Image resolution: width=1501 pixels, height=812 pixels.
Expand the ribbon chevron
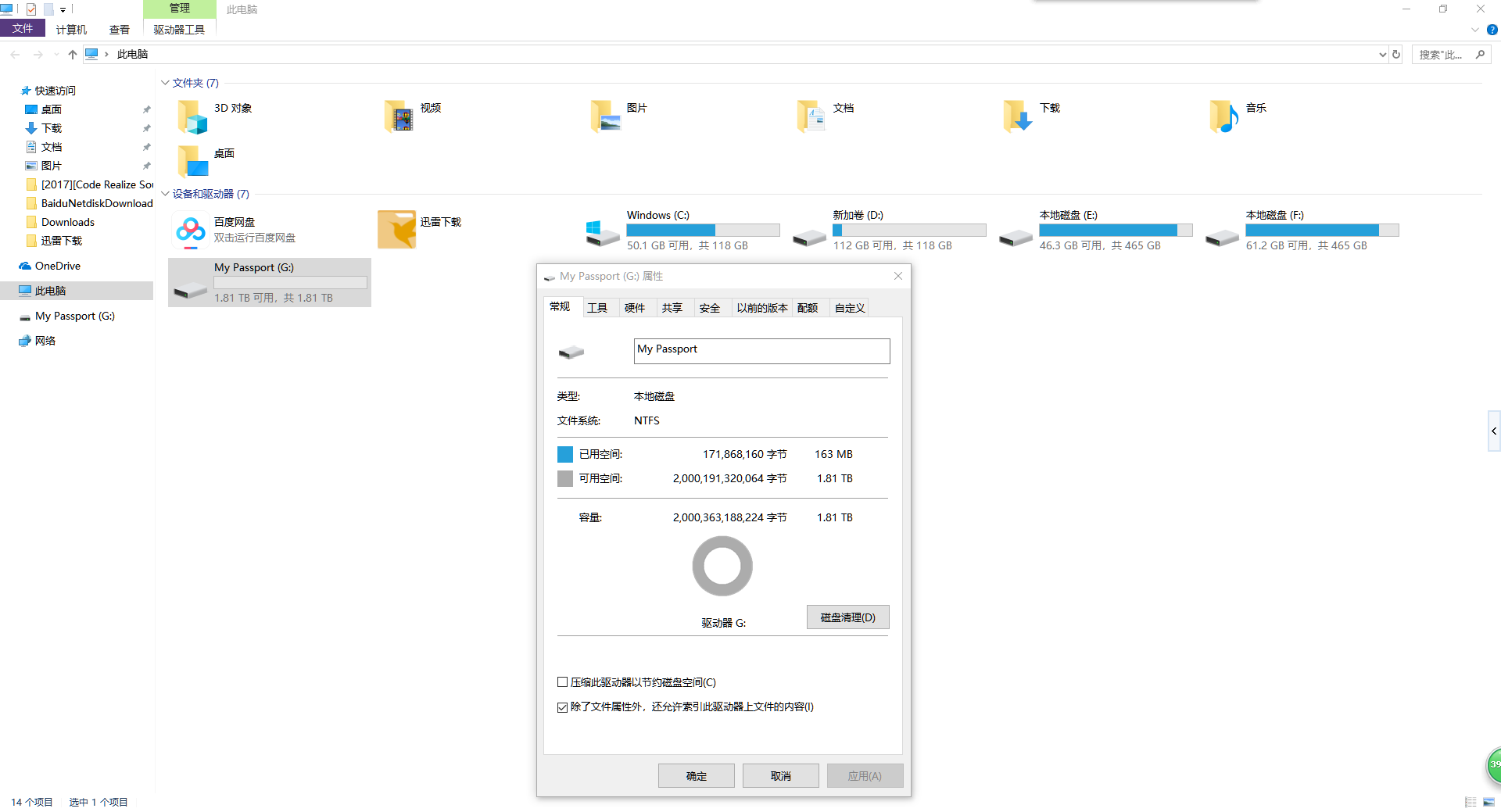[x=1475, y=30]
